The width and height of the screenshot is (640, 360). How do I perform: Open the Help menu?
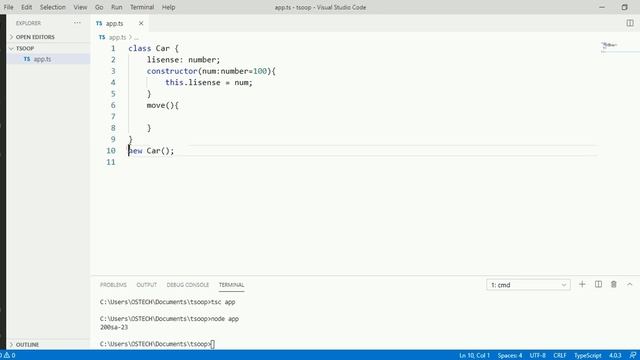pos(168,7)
